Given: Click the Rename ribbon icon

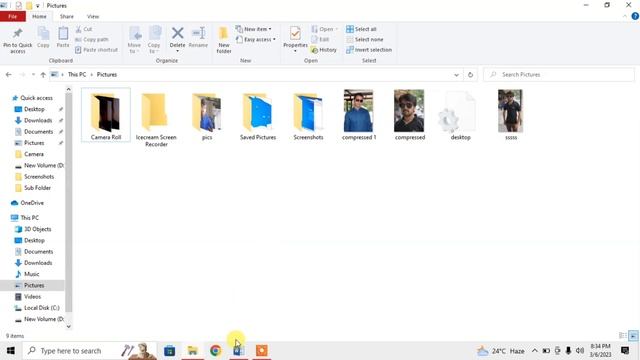Looking at the screenshot, I should point(198,33).
